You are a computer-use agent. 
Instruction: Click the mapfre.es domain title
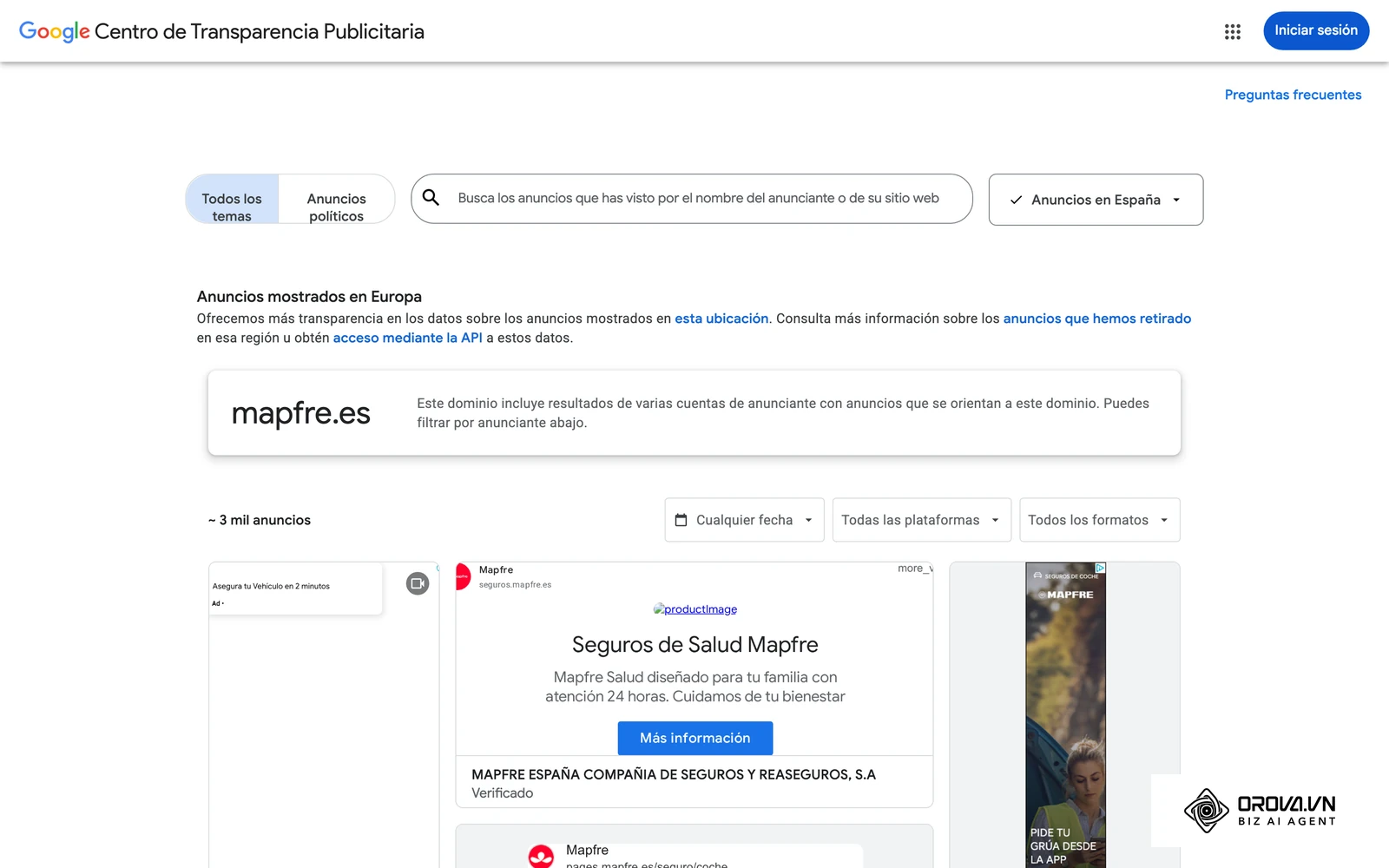click(x=301, y=413)
